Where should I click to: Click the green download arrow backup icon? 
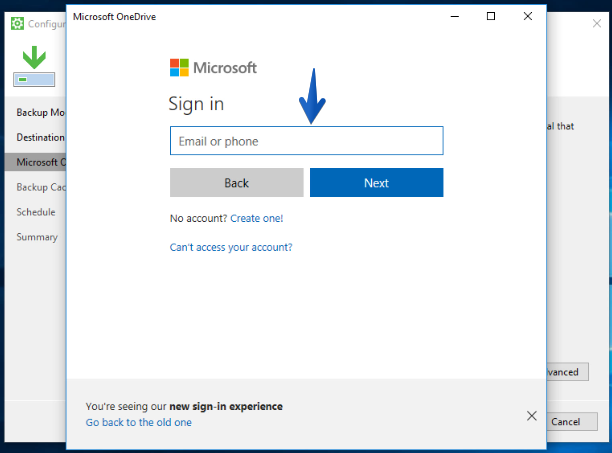34,66
